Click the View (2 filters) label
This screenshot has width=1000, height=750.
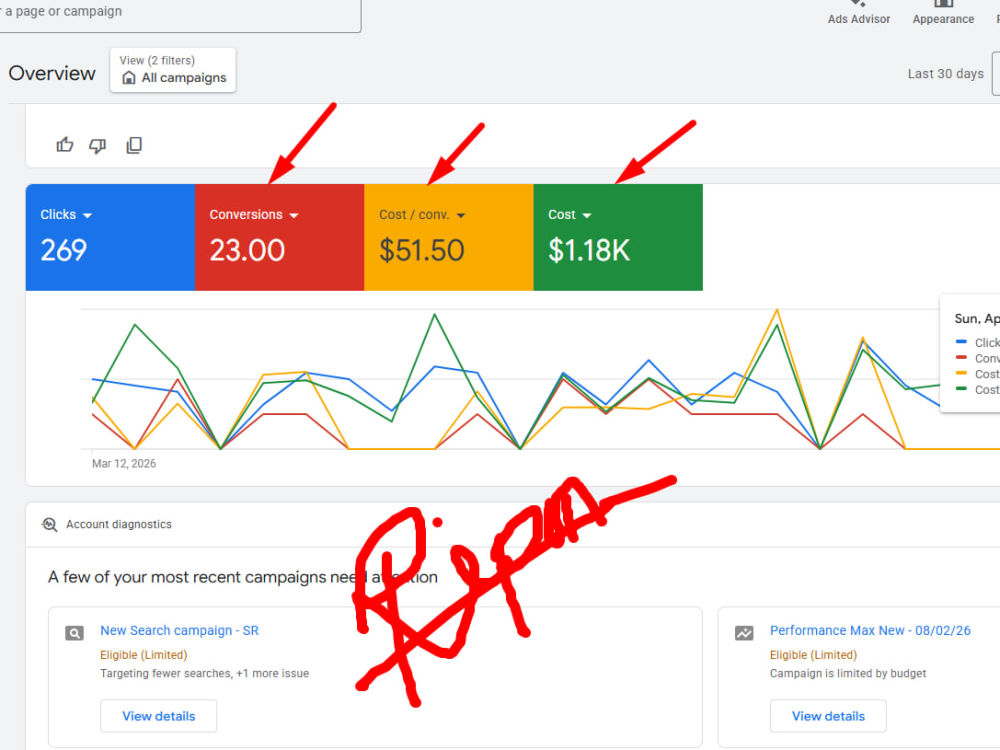click(157, 61)
